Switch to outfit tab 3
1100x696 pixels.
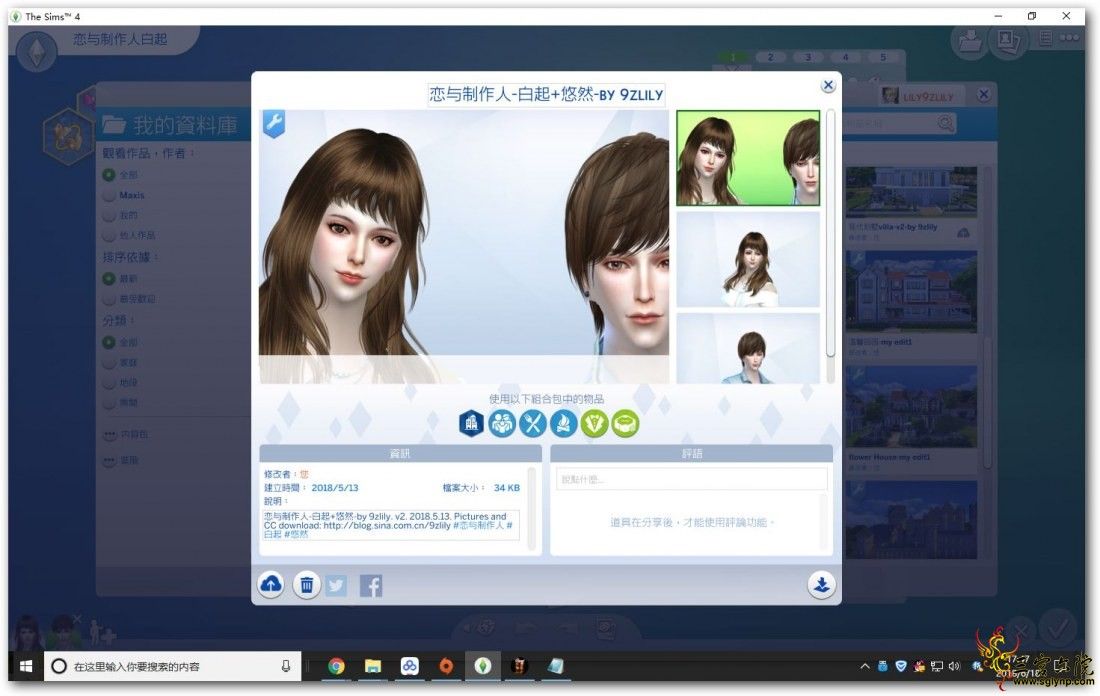[x=807, y=57]
